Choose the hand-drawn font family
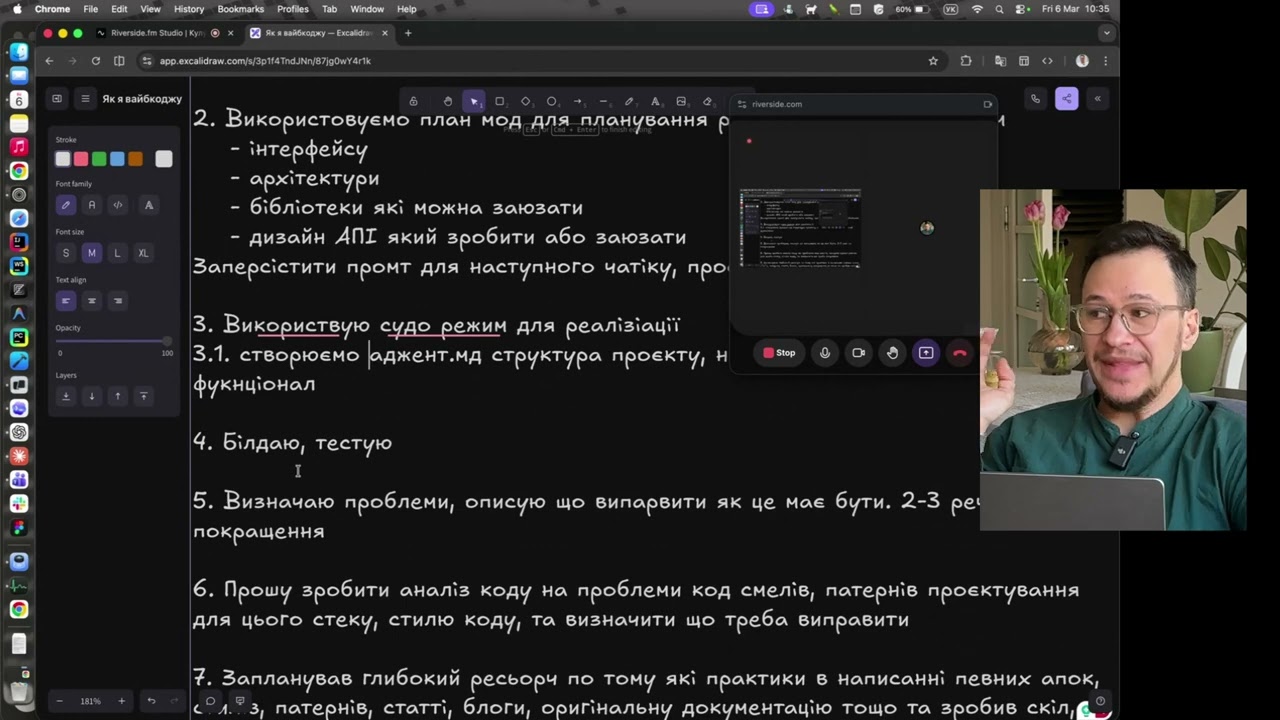This screenshot has width=1280, height=720. 66,205
